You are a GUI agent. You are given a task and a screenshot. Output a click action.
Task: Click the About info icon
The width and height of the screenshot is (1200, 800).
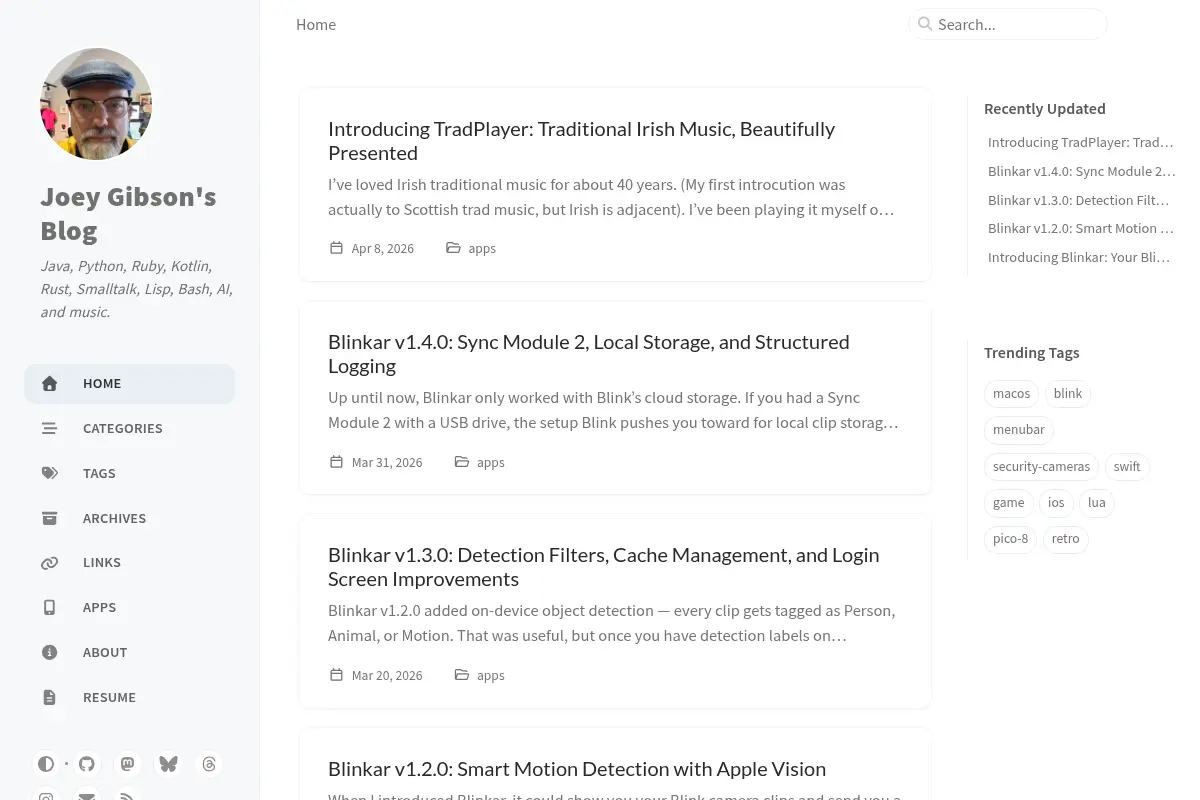point(49,652)
